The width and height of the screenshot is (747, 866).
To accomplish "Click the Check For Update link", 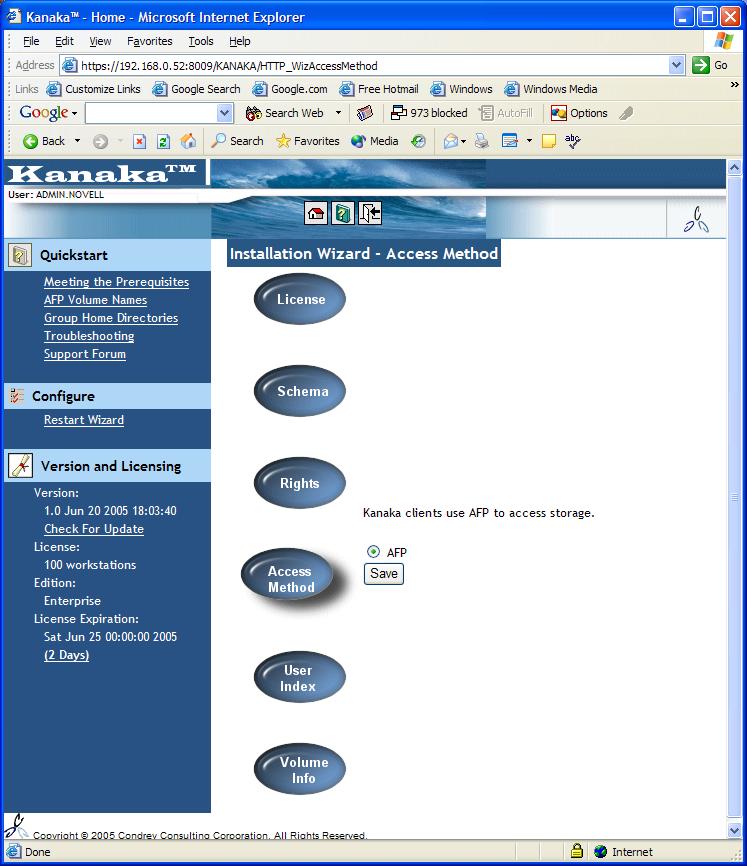I will coord(94,529).
